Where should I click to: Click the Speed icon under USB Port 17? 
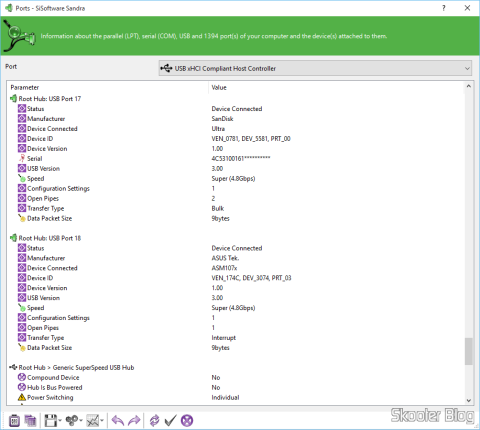point(22,178)
